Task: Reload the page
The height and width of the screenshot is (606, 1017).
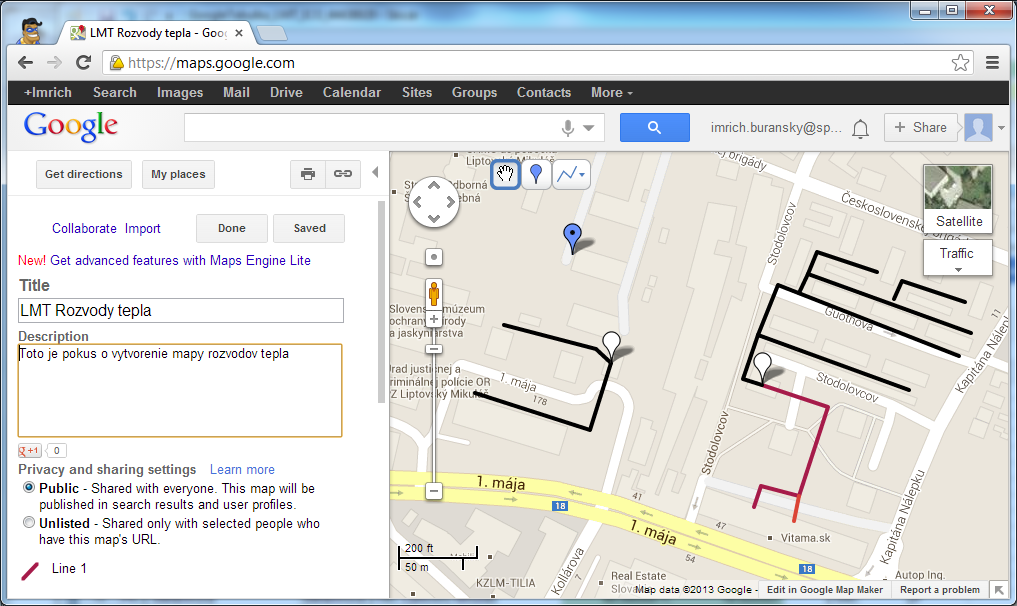Action: (83, 63)
